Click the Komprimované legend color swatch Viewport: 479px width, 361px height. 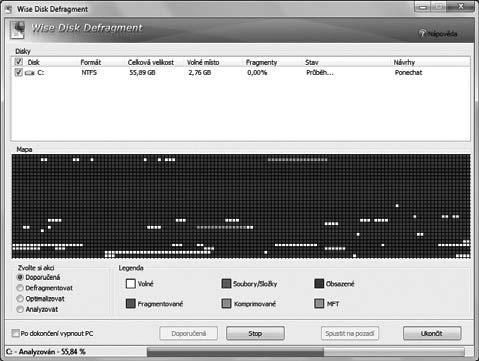click(226, 303)
